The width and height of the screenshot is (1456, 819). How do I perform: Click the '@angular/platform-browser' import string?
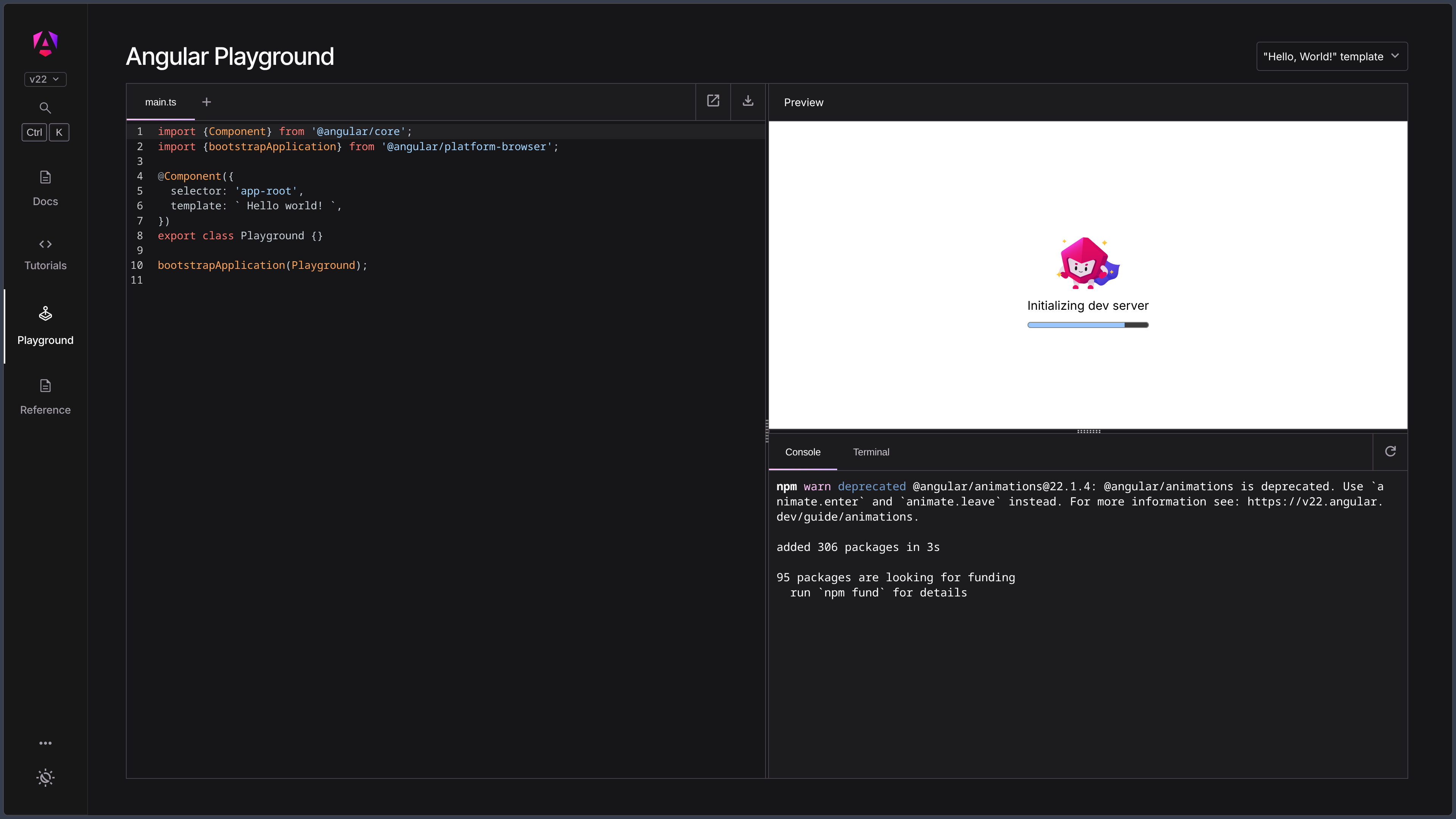click(466, 147)
